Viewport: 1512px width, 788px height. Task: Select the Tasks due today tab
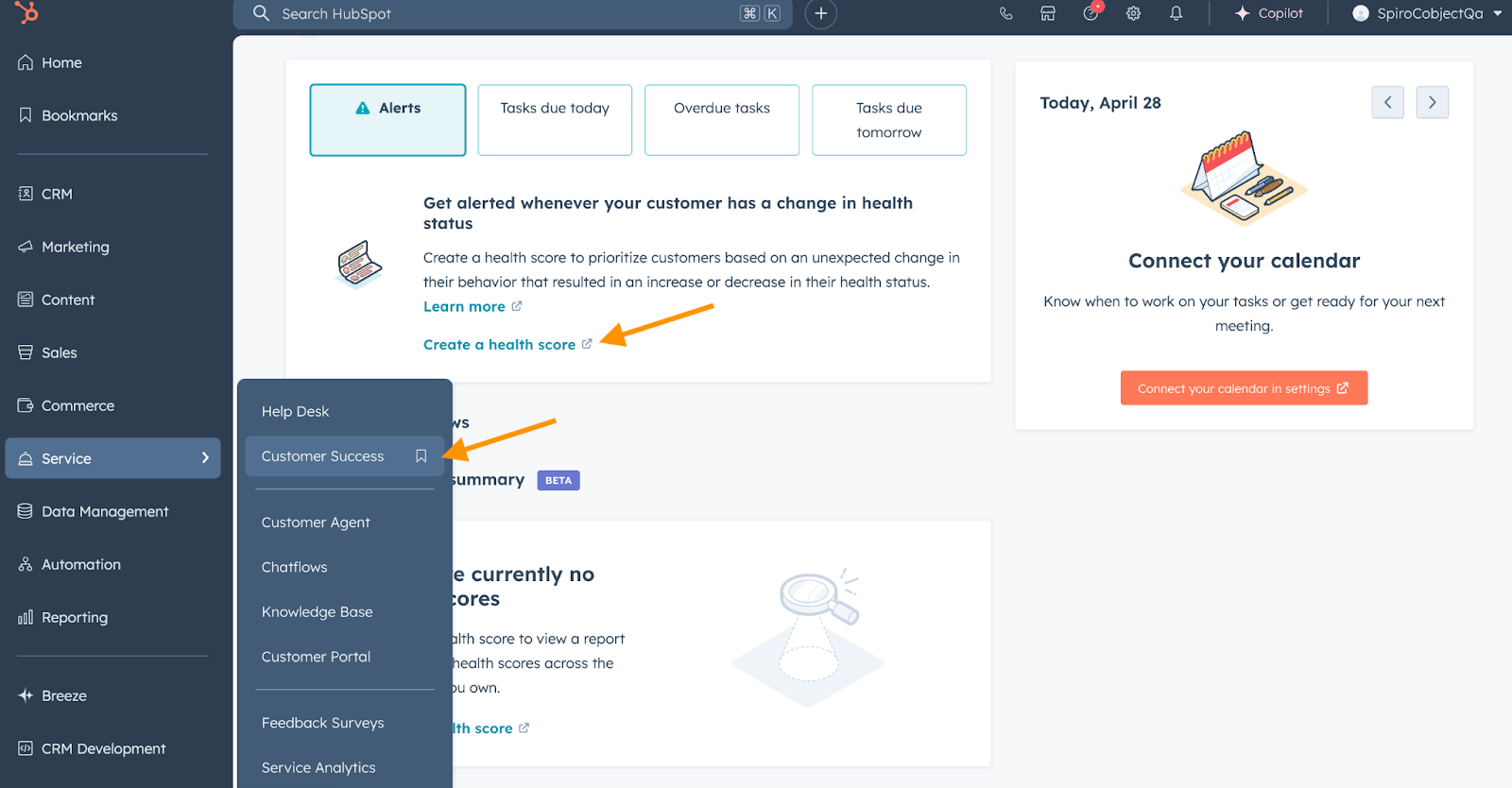pos(555,120)
